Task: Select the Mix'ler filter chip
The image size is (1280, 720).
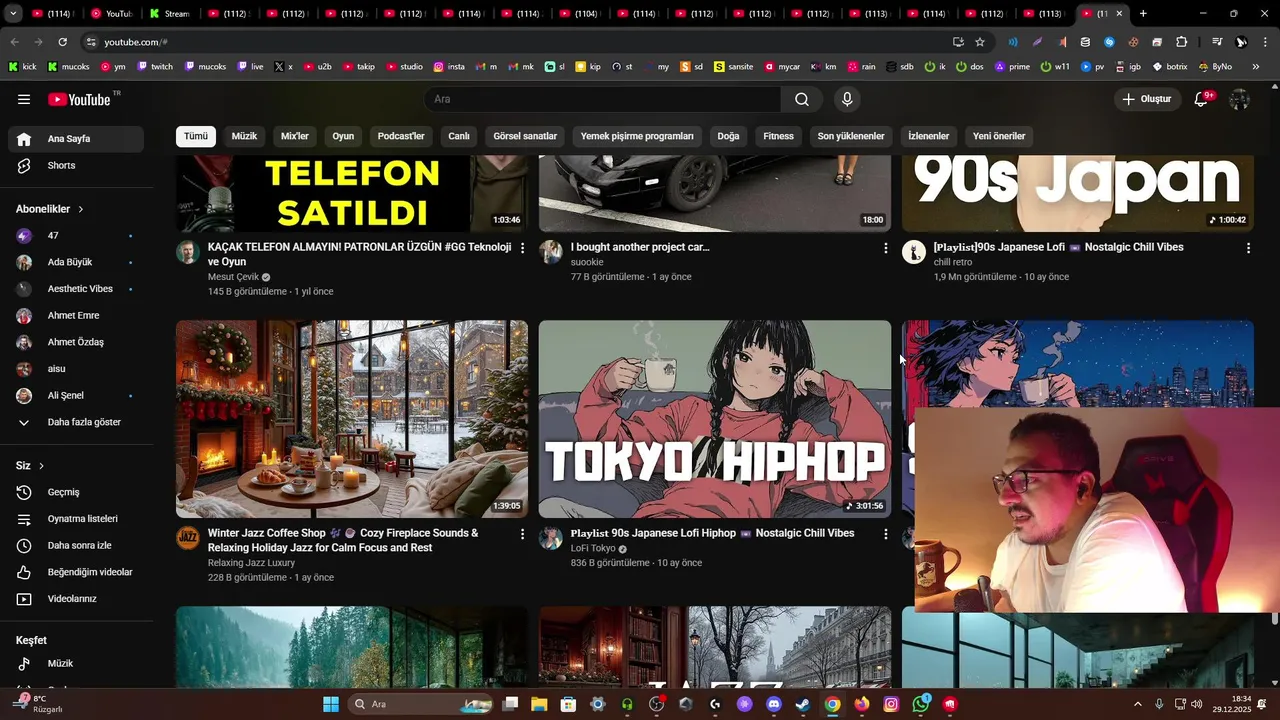Action: (295, 136)
